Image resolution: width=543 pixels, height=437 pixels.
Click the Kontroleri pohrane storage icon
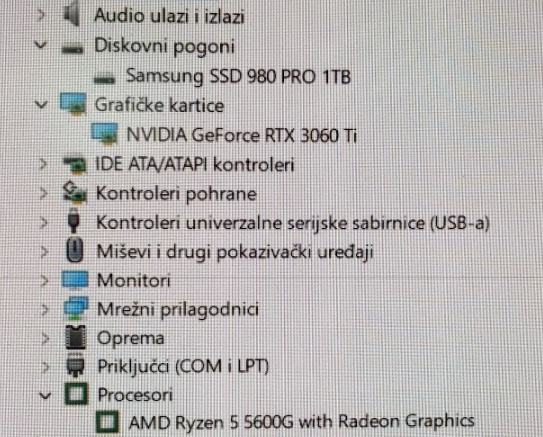(x=74, y=192)
